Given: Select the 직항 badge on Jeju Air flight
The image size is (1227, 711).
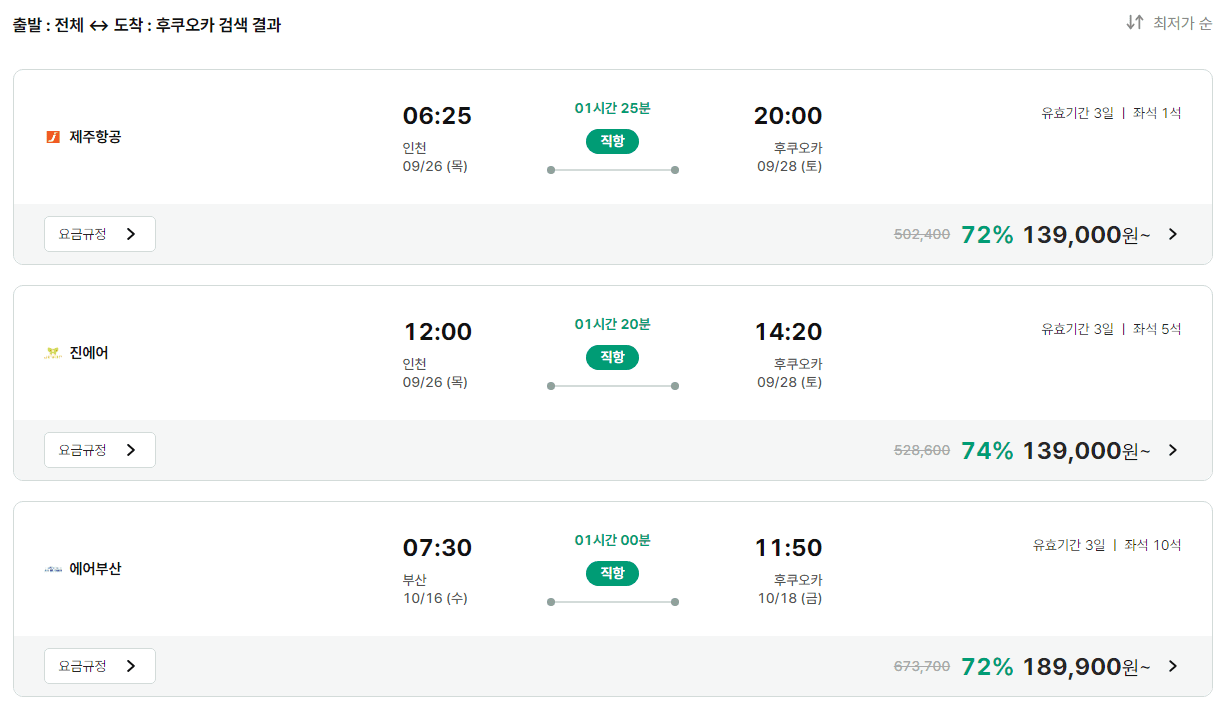Looking at the screenshot, I should [612, 141].
